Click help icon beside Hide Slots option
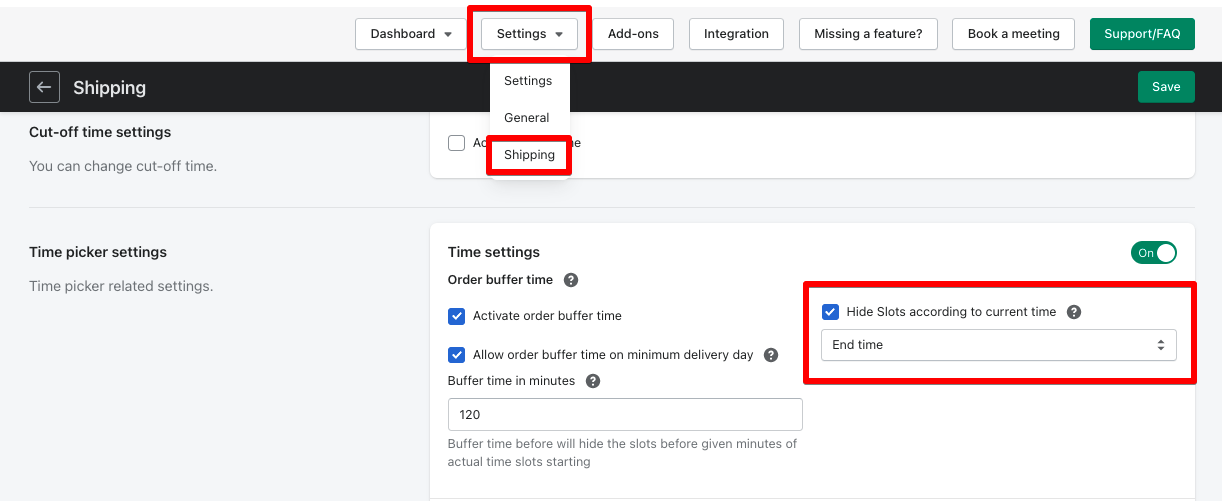Image resolution: width=1222 pixels, height=501 pixels. (1074, 312)
